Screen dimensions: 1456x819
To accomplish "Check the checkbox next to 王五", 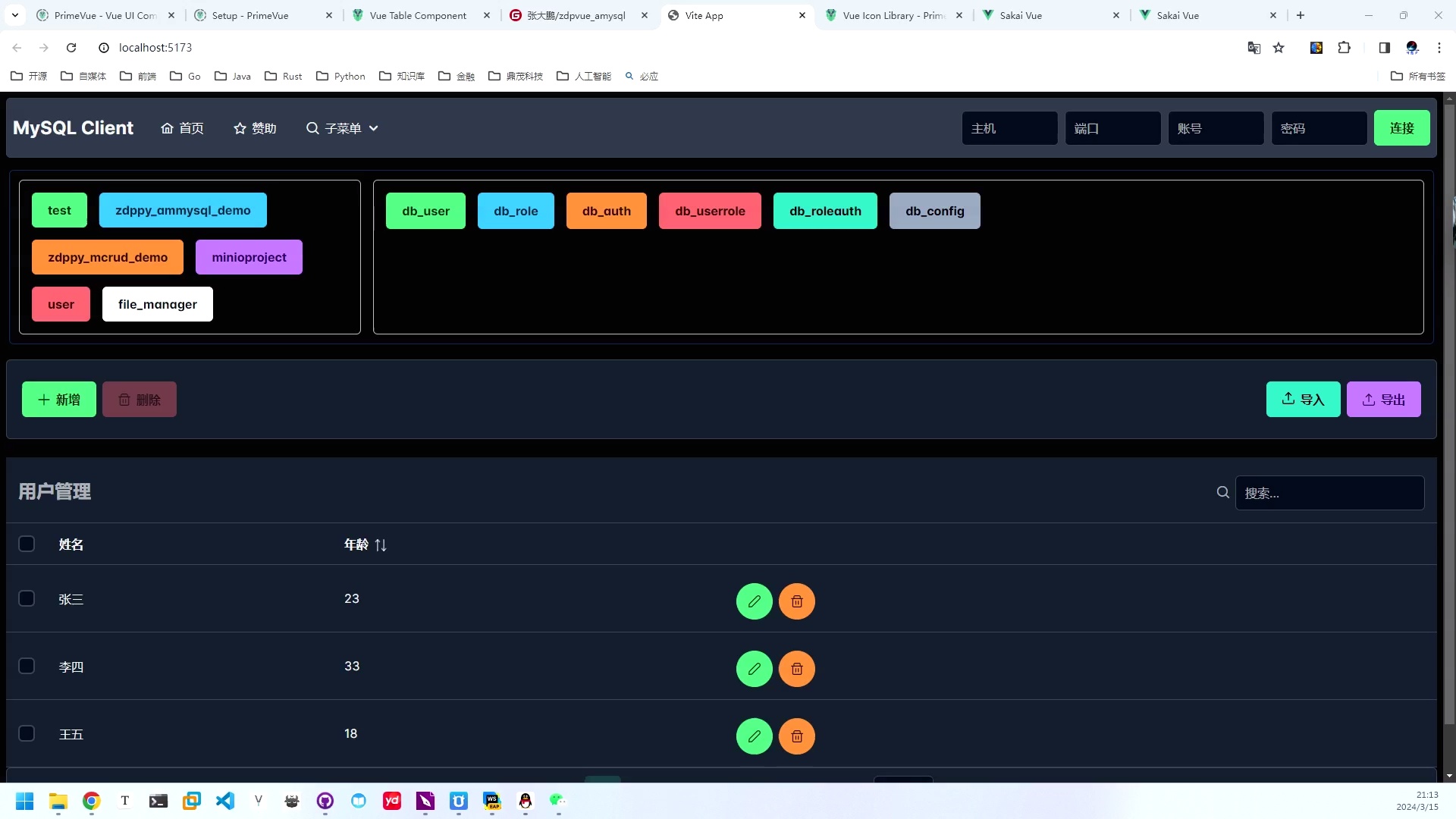I will point(27,733).
